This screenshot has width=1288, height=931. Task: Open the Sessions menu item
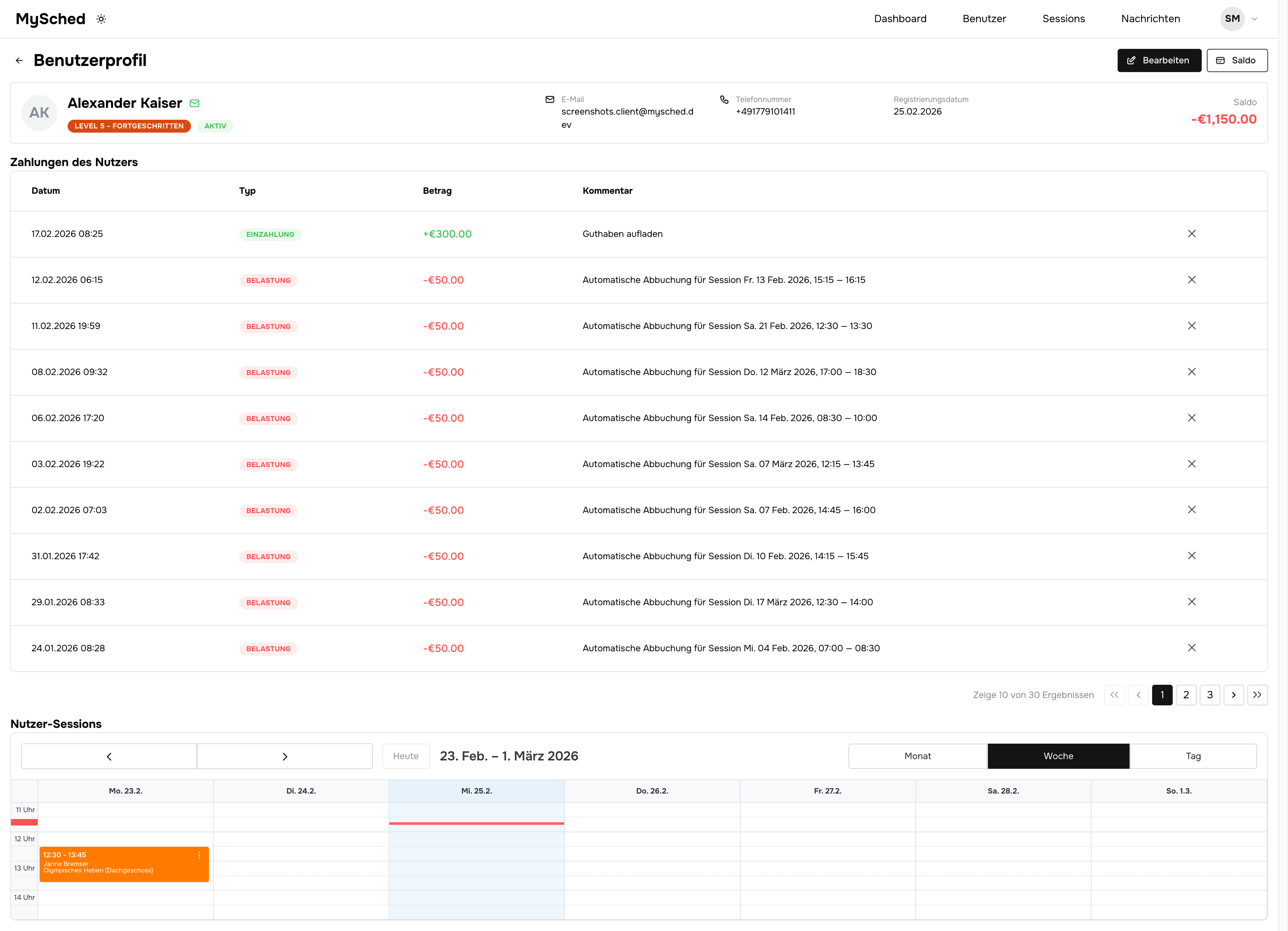[x=1063, y=19]
